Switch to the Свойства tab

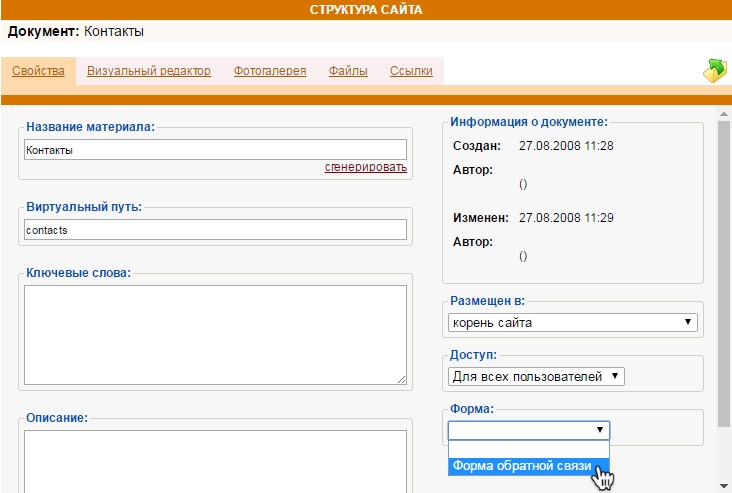coord(38,71)
